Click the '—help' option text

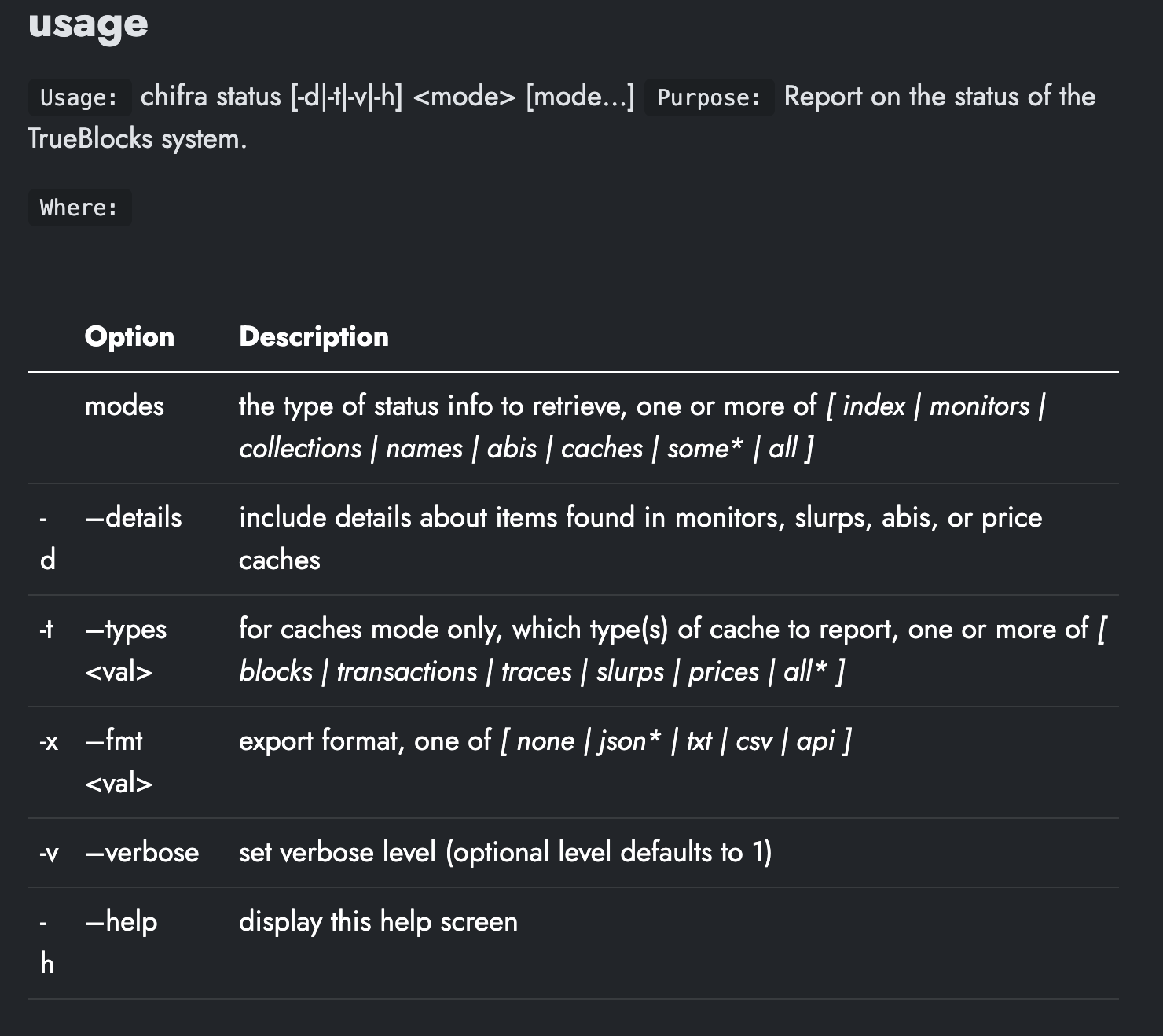click(121, 921)
